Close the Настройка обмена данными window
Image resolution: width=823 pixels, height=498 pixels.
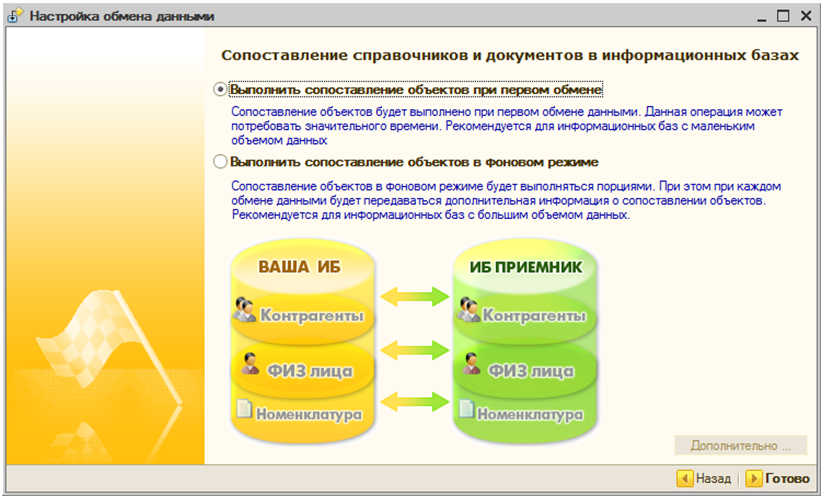805,16
